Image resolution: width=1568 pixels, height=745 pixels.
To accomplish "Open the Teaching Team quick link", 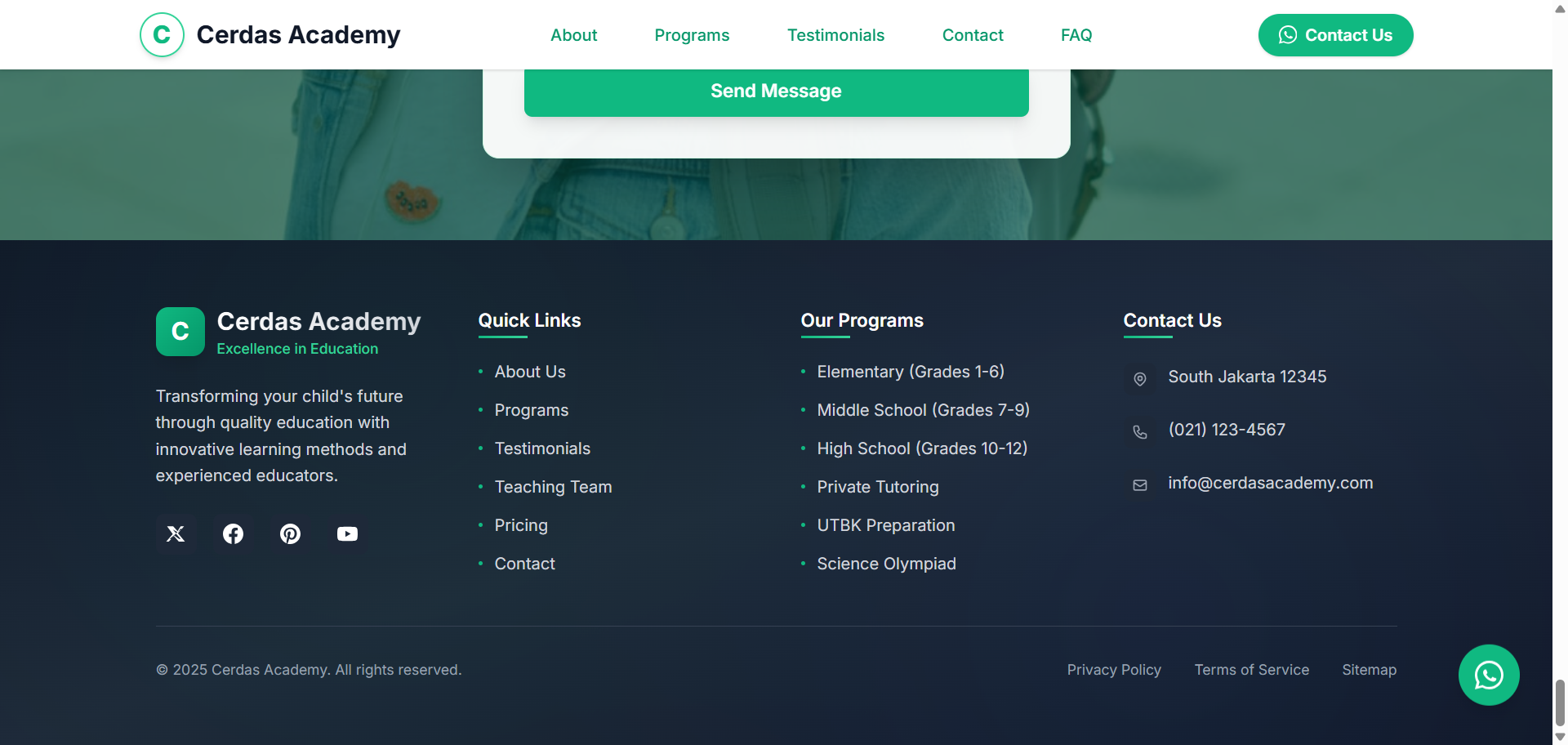I will click(553, 487).
